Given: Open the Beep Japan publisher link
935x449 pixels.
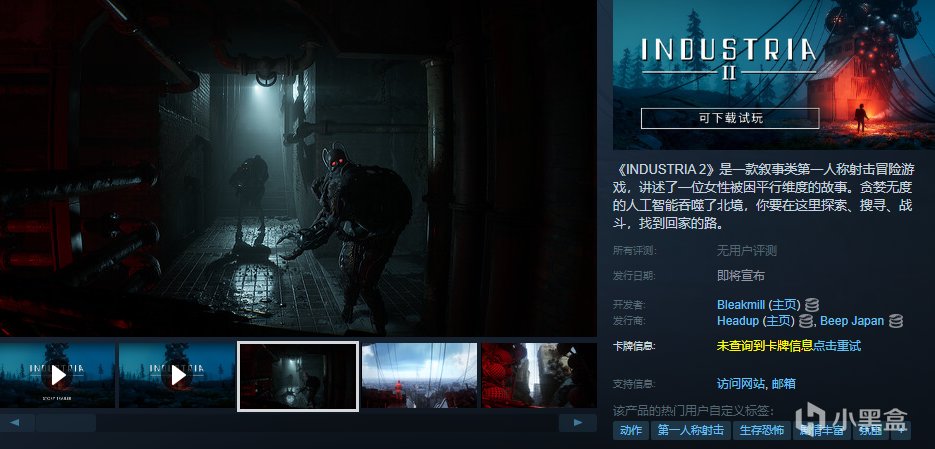Looking at the screenshot, I should [x=852, y=321].
